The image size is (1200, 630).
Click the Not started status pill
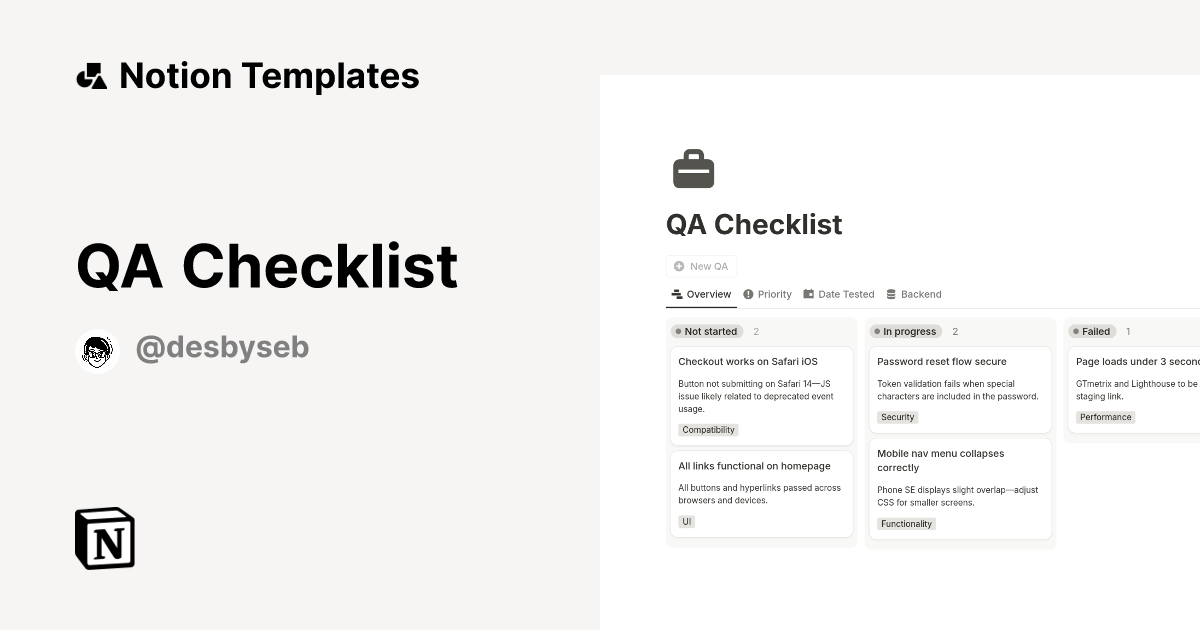point(706,331)
